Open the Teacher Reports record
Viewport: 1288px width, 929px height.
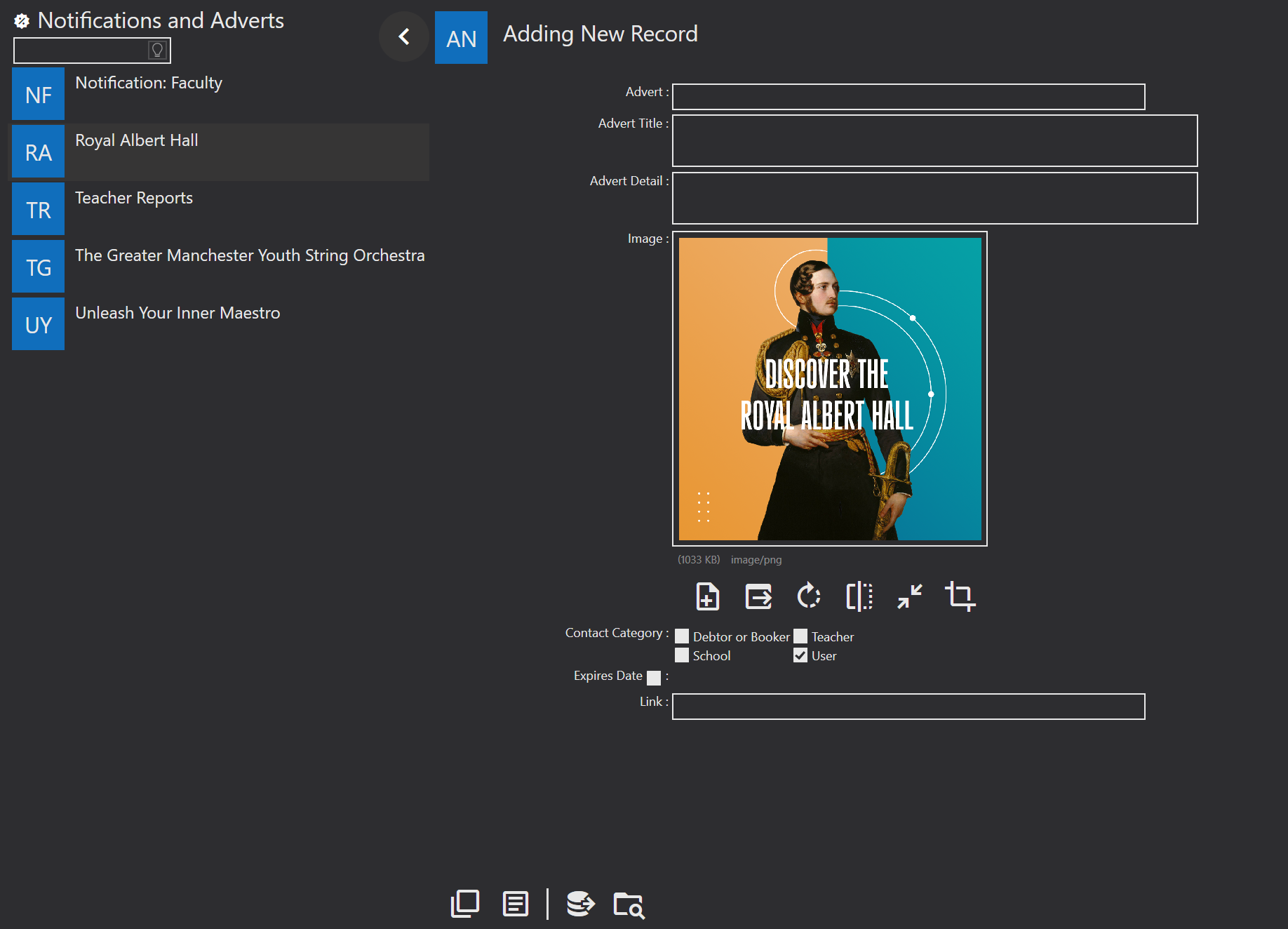click(219, 209)
